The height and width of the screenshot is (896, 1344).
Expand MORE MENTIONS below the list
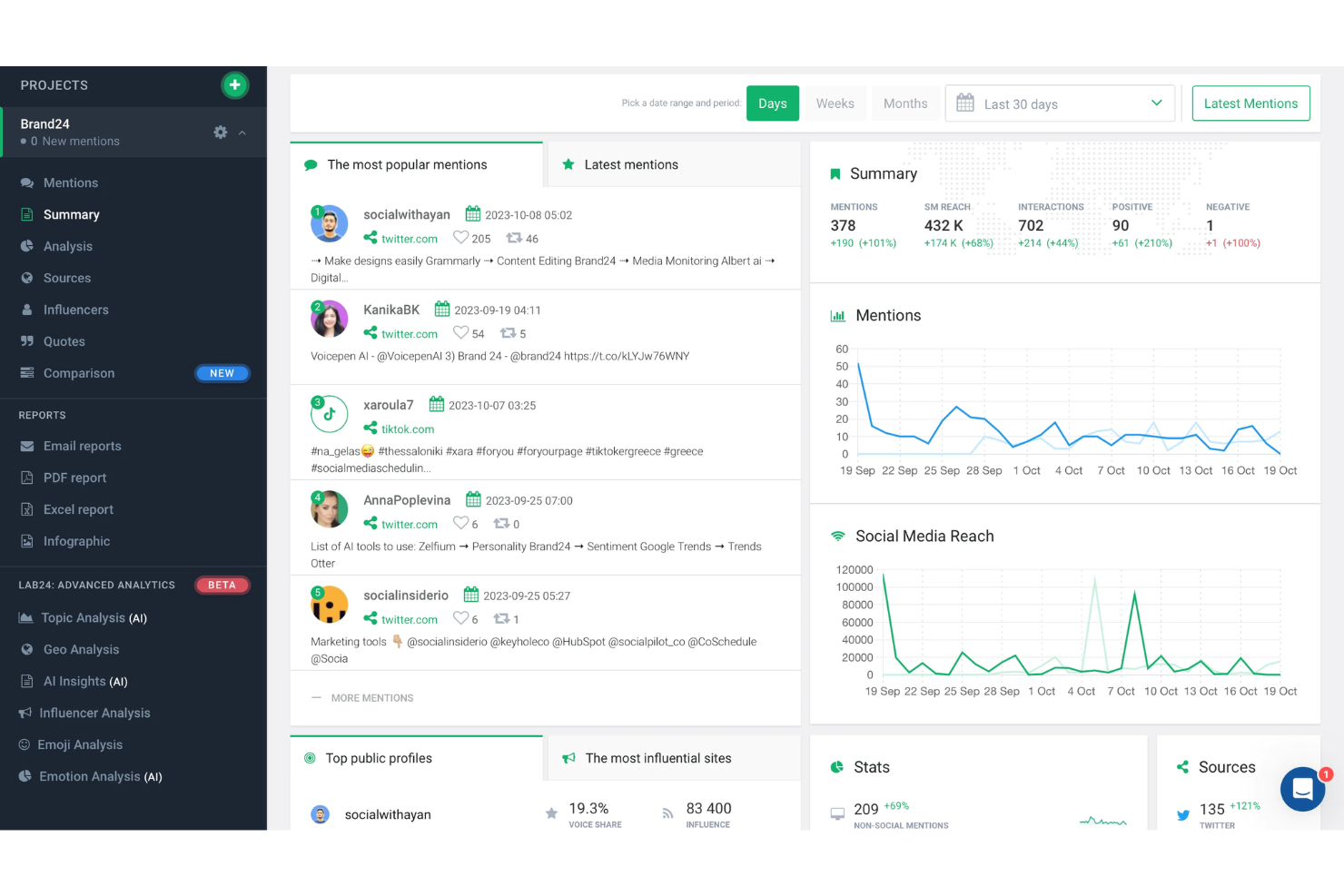(x=372, y=697)
